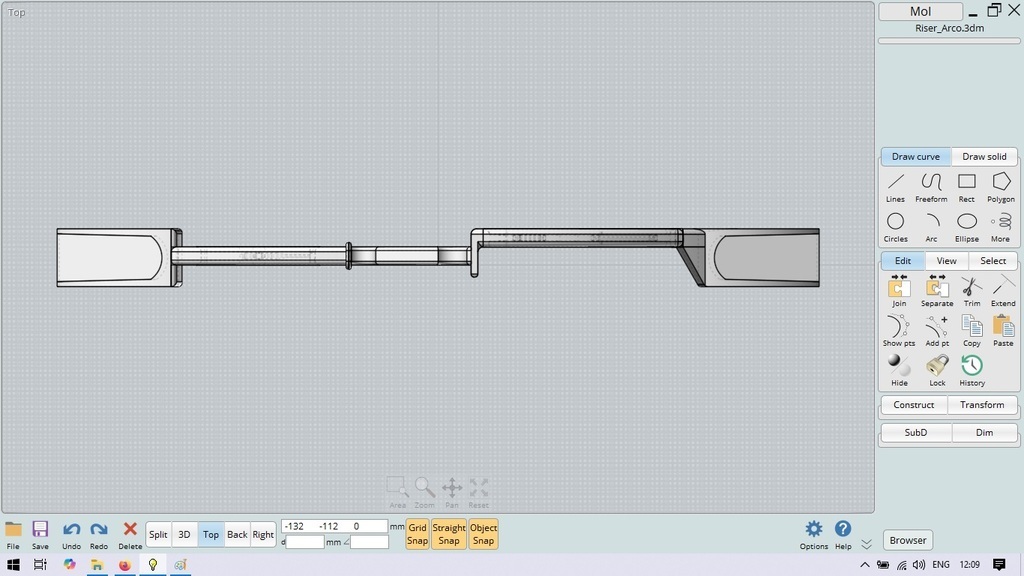Image resolution: width=1024 pixels, height=576 pixels.
Task: Switch to Split view
Action: pos(158,534)
